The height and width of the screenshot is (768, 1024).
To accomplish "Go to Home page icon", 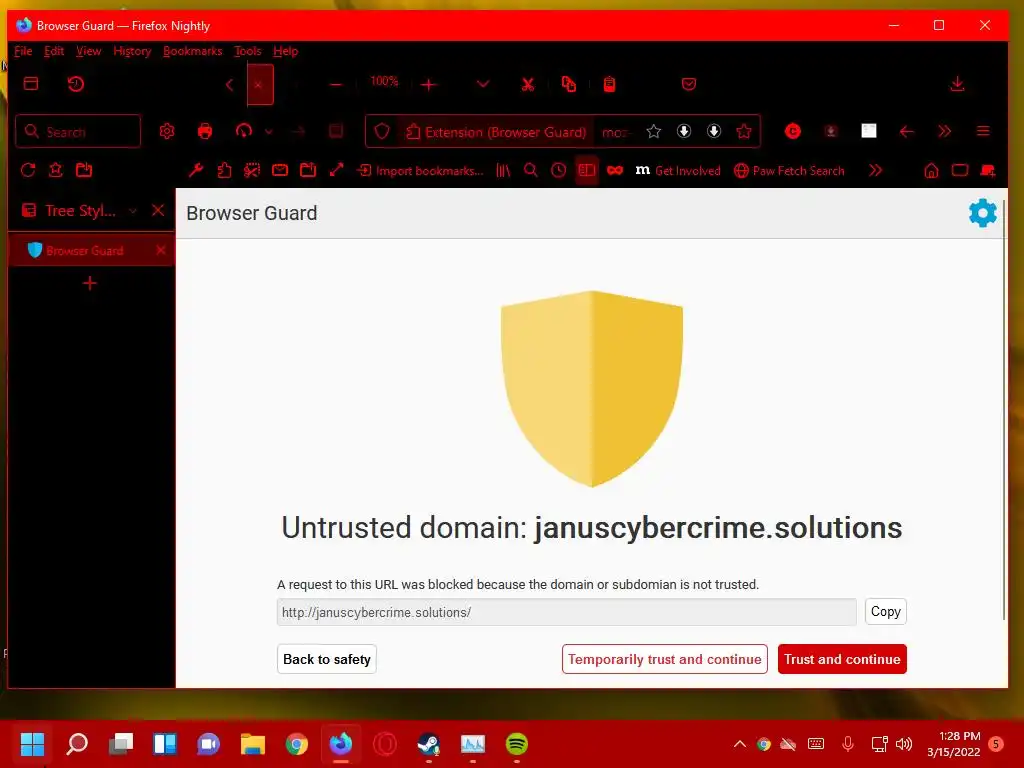I will (931, 170).
